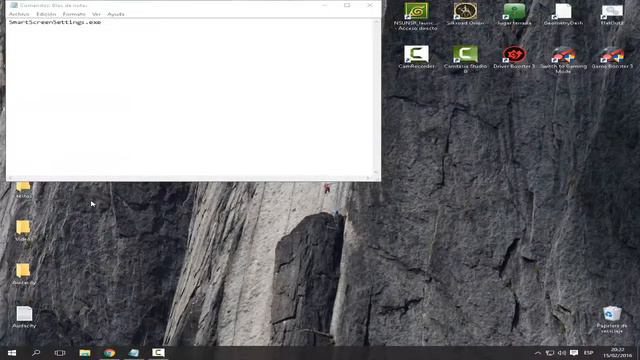
Task: Click ESP language indicator
Action: coord(588,353)
